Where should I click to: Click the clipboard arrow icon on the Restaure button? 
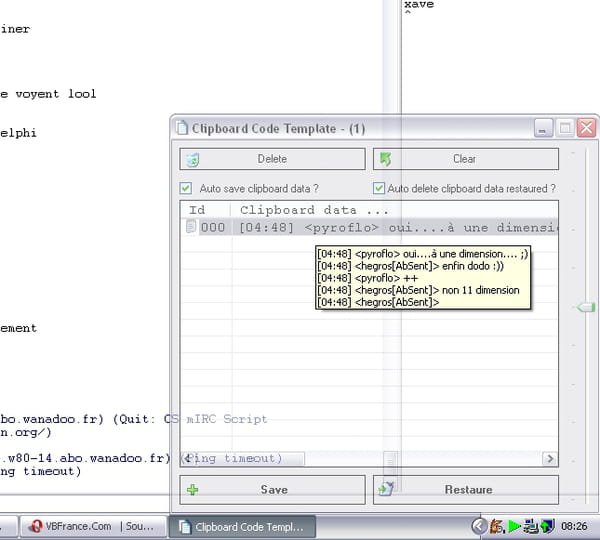point(386,489)
